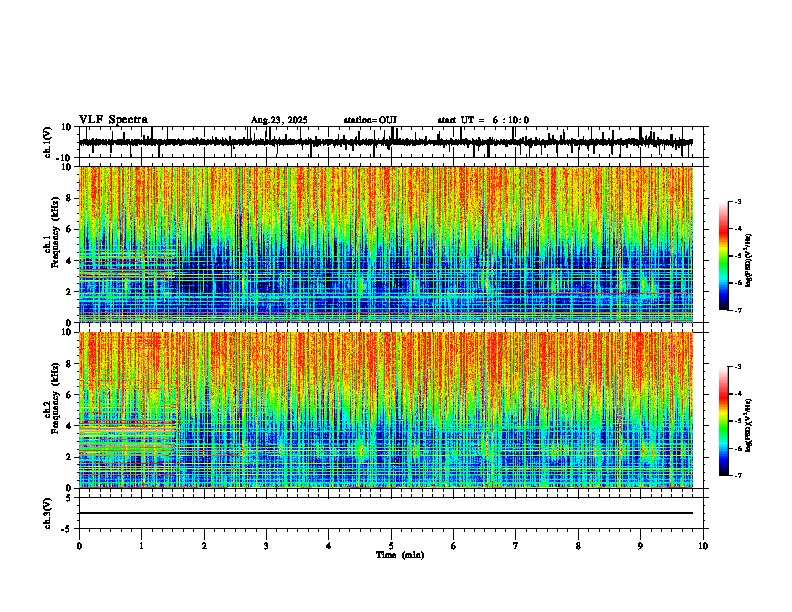Image resolution: width=792 pixels, height=612 pixels.
Task: Click the ch.2 spectrogram plot area
Action: click(x=386, y=410)
